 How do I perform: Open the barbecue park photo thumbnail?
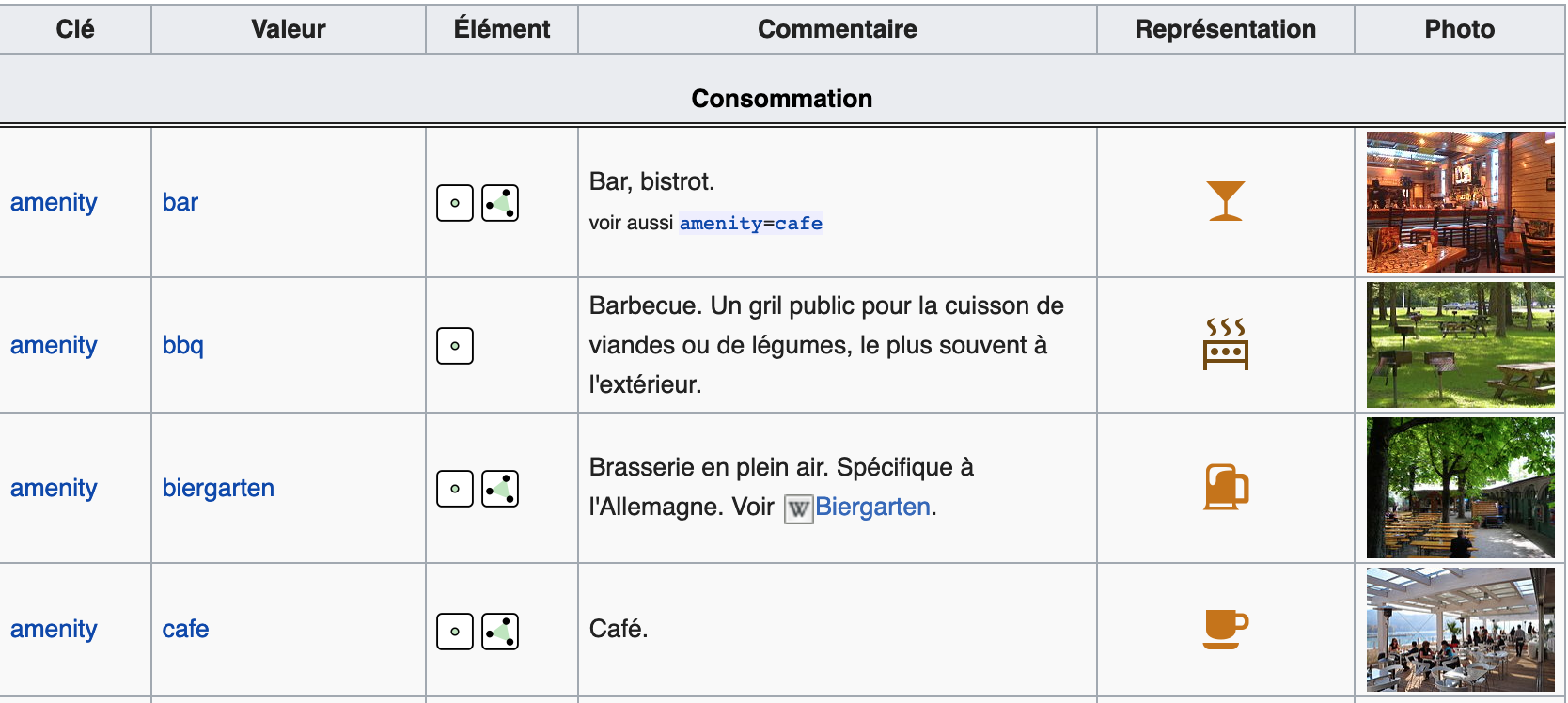(x=1460, y=345)
